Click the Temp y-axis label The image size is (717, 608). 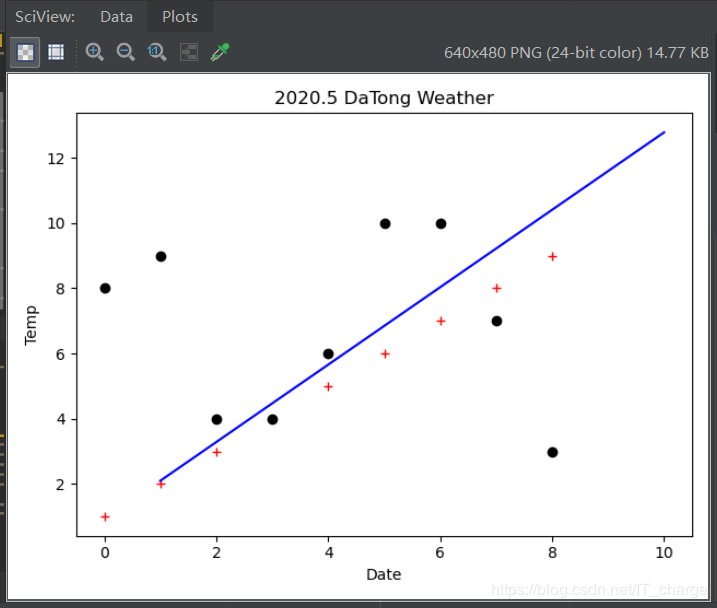pos(31,325)
